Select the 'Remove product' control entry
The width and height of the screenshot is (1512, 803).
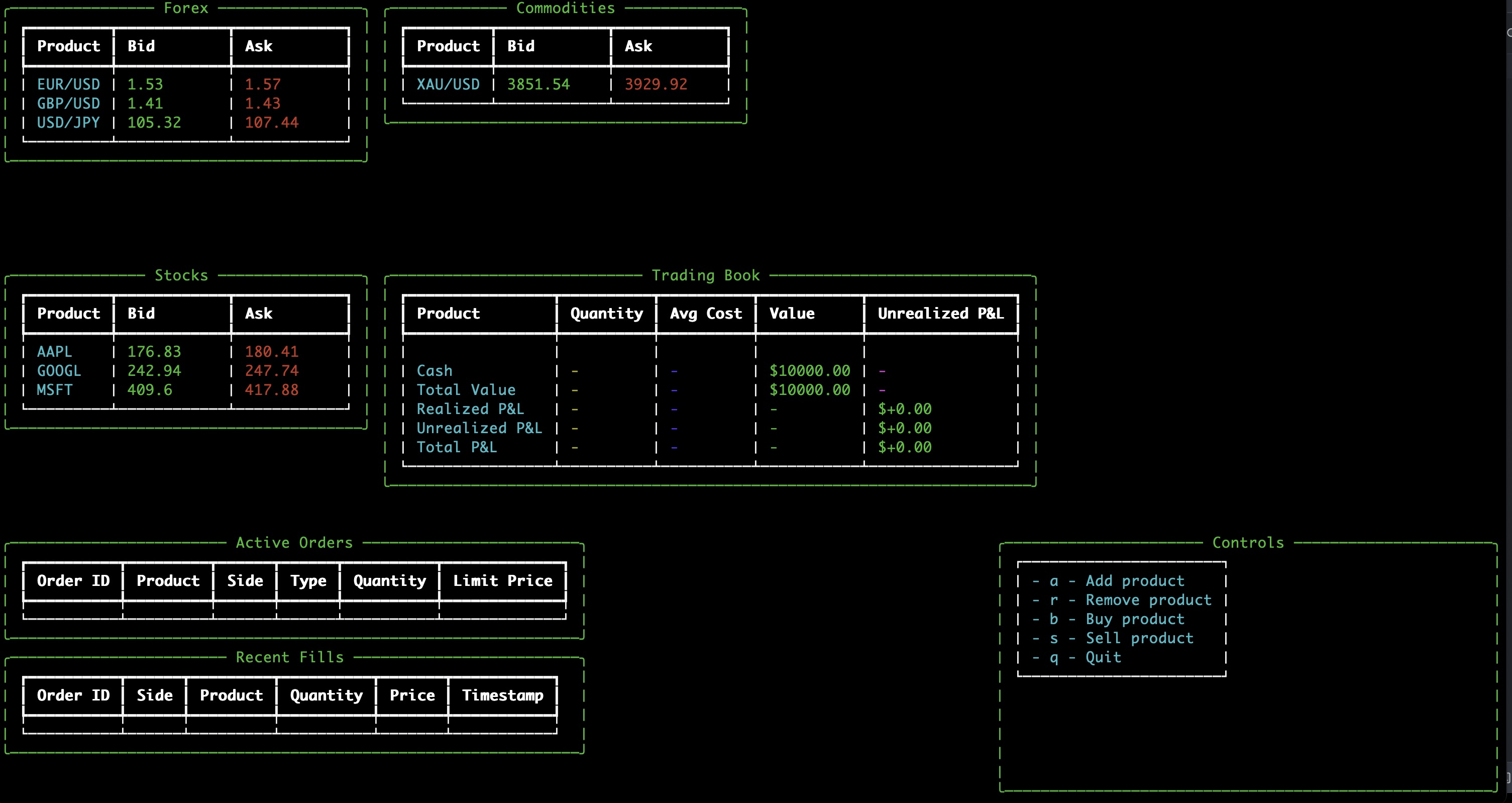1148,600
